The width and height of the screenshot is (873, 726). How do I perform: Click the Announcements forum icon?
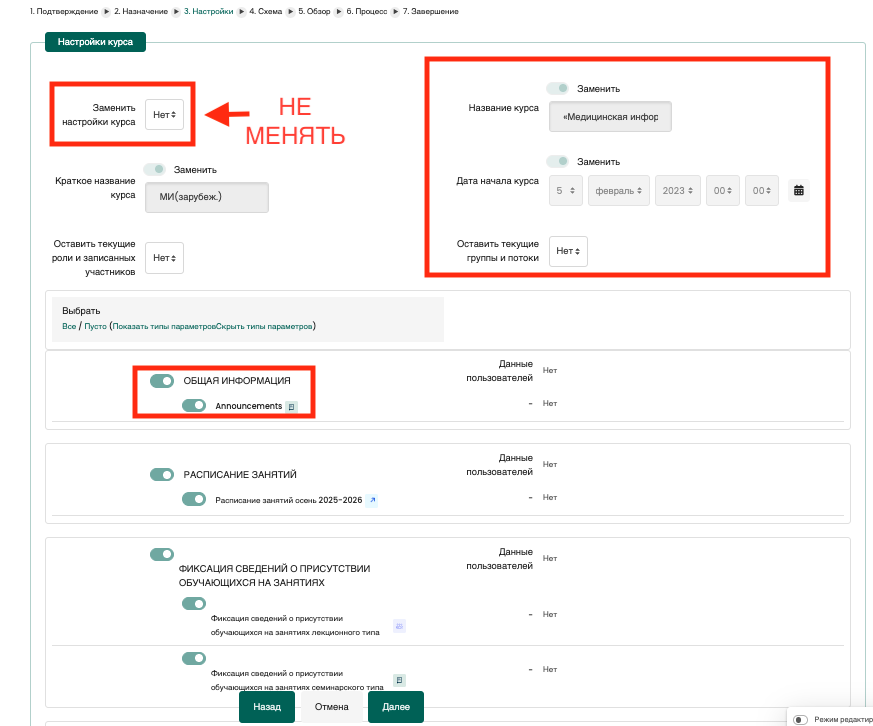pyautogui.click(x=291, y=406)
